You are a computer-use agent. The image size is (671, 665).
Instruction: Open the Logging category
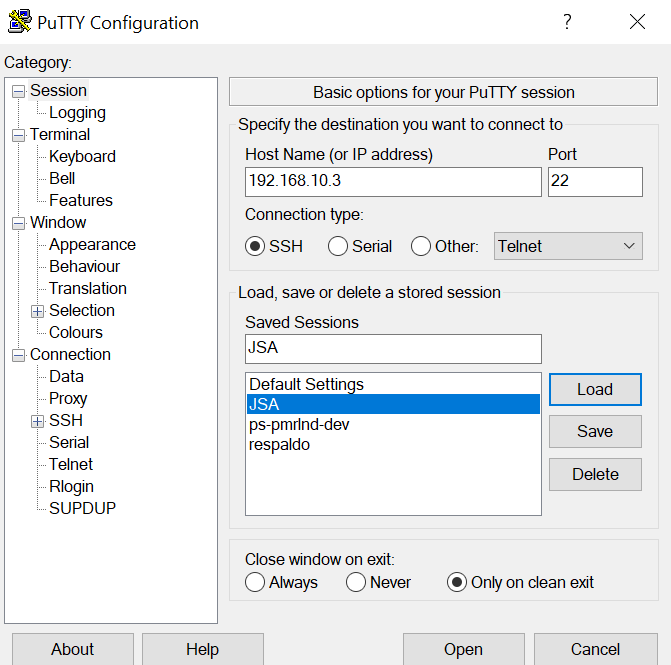[x=77, y=113]
